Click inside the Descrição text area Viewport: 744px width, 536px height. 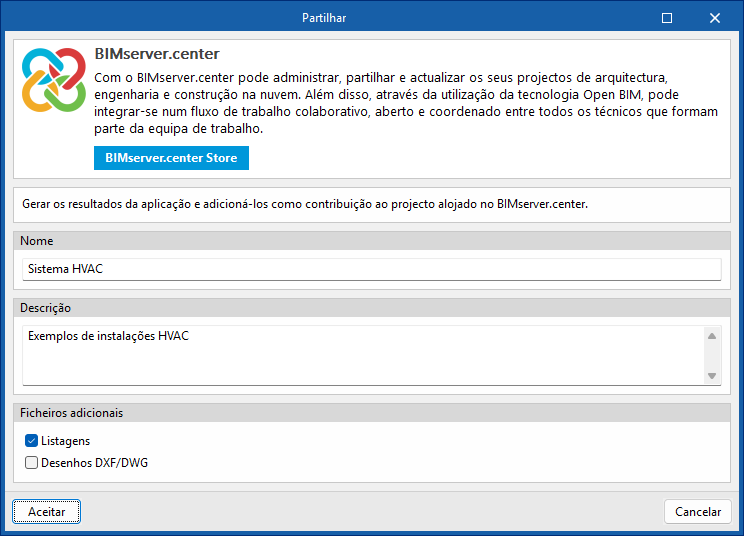click(x=362, y=355)
